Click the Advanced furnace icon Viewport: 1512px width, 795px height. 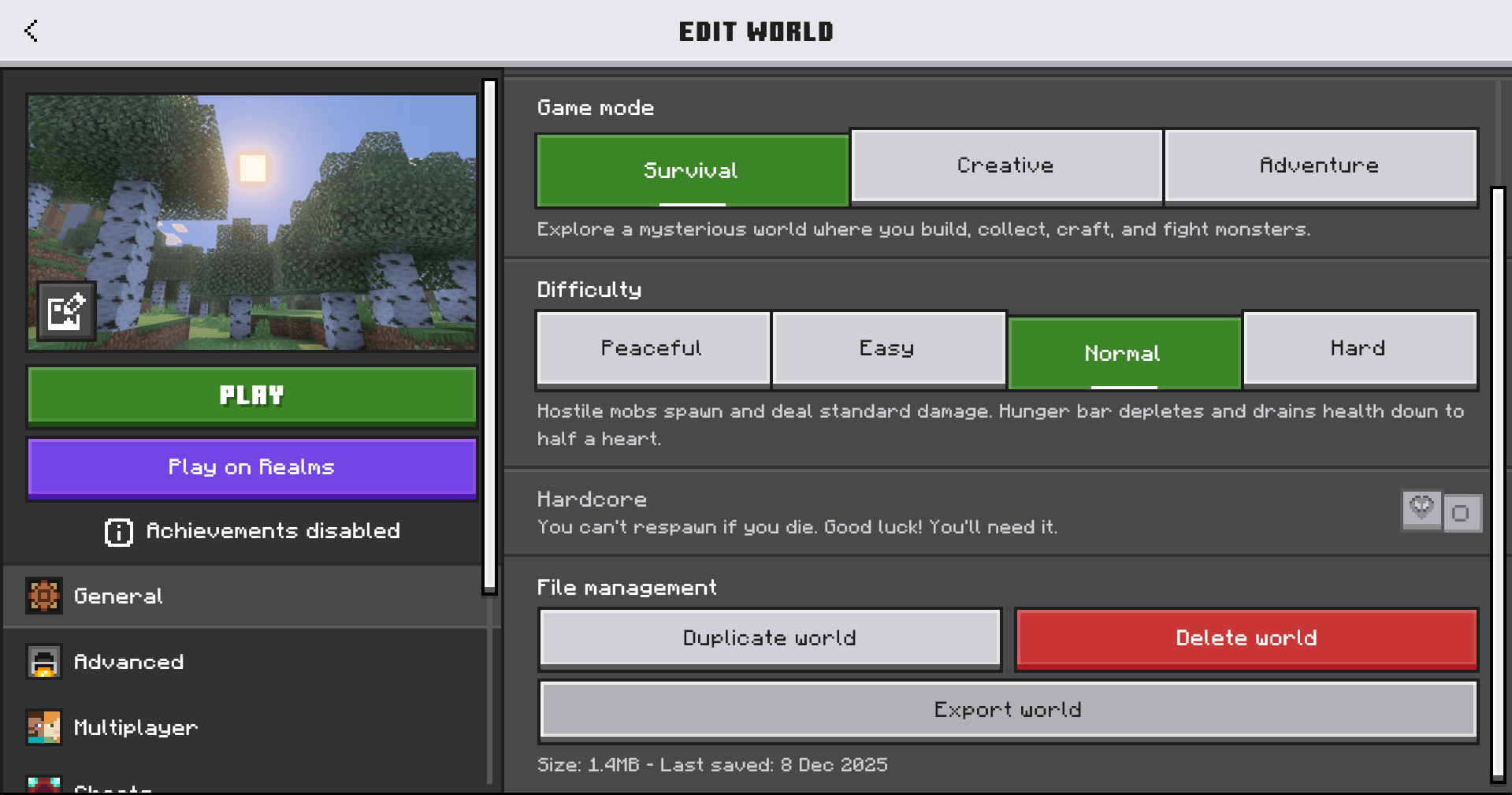[x=44, y=662]
